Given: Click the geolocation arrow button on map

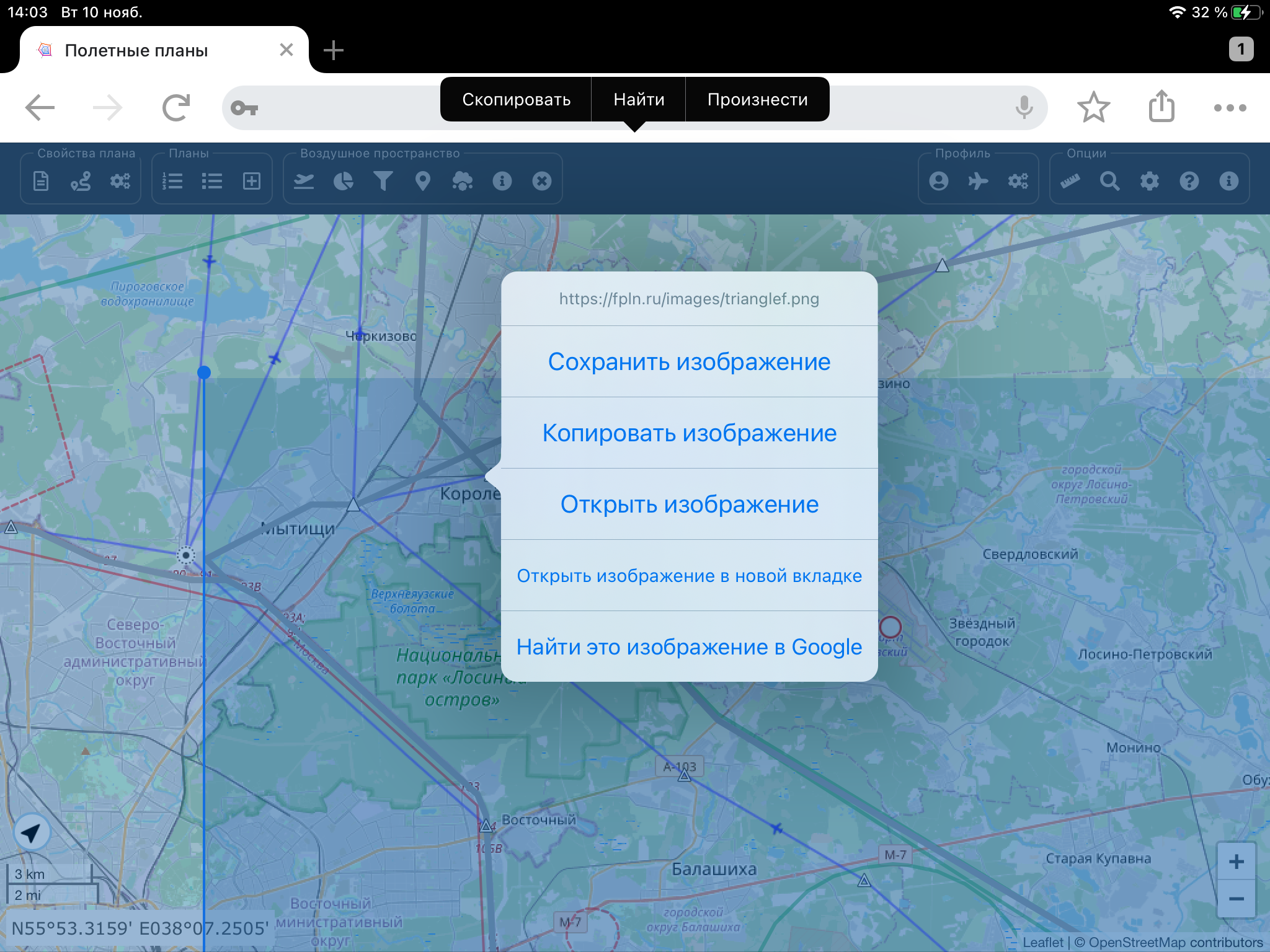Looking at the screenshot, I should 31,832.
